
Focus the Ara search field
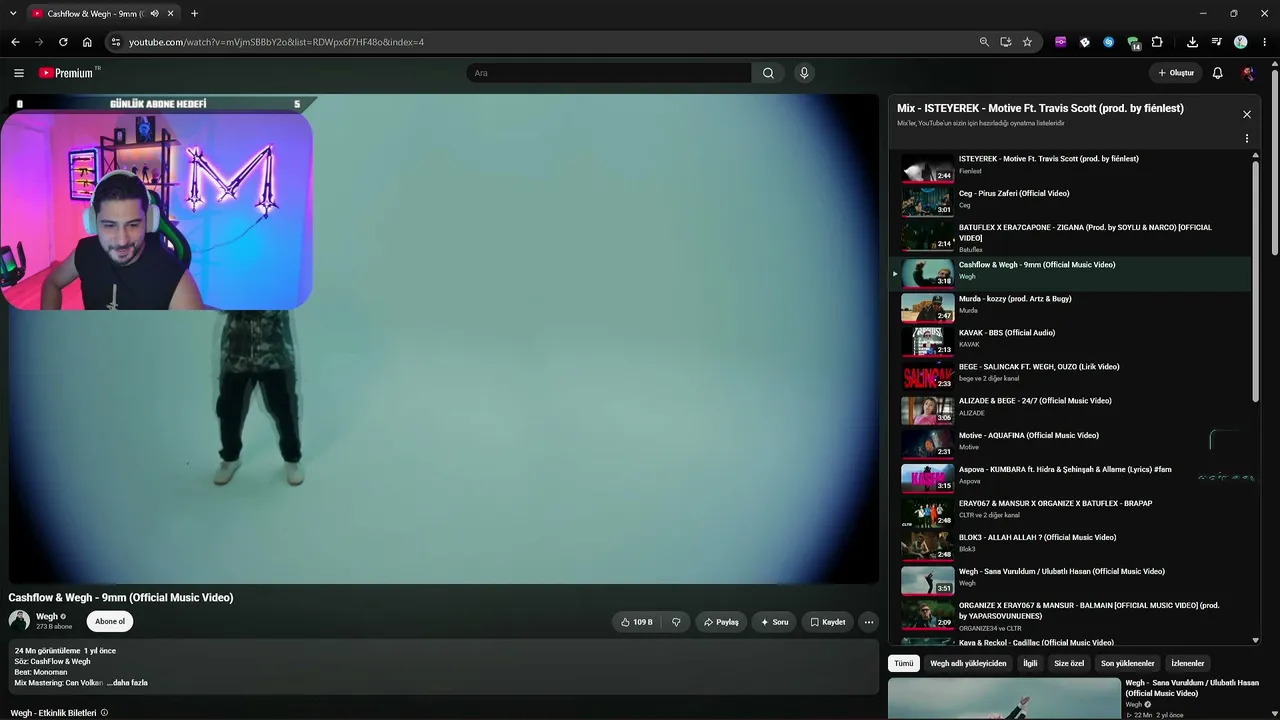click(608, 73)
